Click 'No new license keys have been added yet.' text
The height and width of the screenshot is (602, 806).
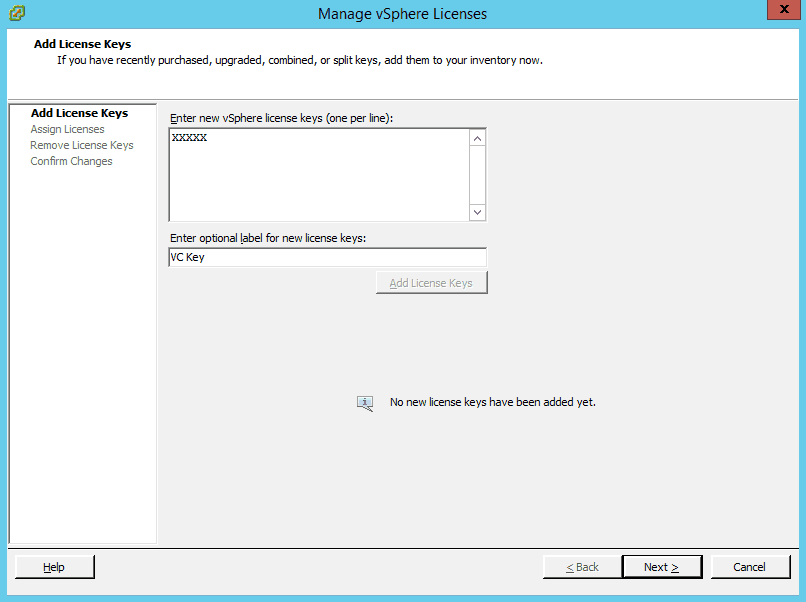point(492,402)
